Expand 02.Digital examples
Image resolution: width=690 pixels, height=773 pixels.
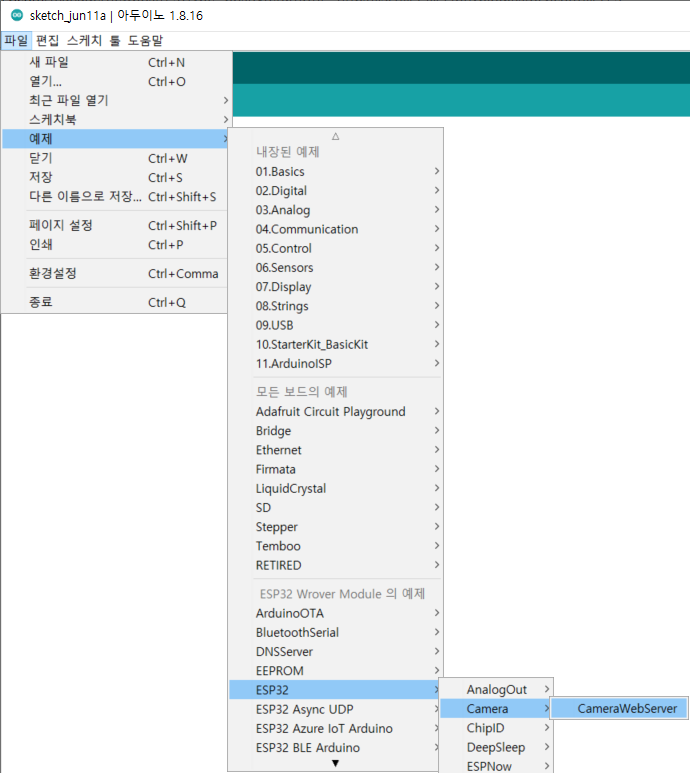pyautogui.click(x=336, y=191)
